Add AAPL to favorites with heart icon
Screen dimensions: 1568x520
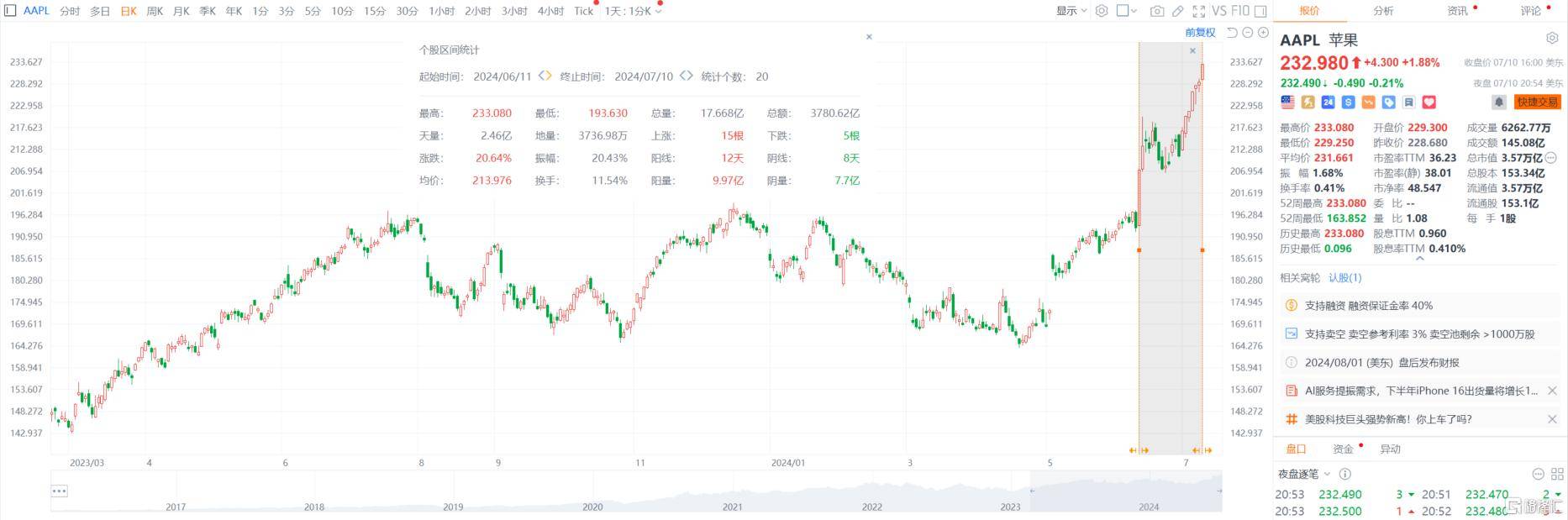(1429, 102)
